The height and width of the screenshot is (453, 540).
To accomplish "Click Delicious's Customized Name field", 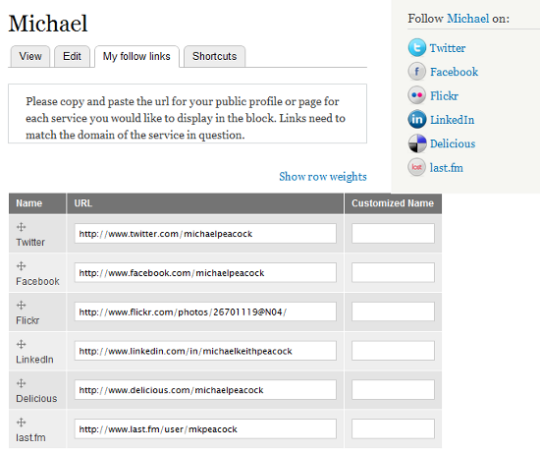I will click(393, 390).
